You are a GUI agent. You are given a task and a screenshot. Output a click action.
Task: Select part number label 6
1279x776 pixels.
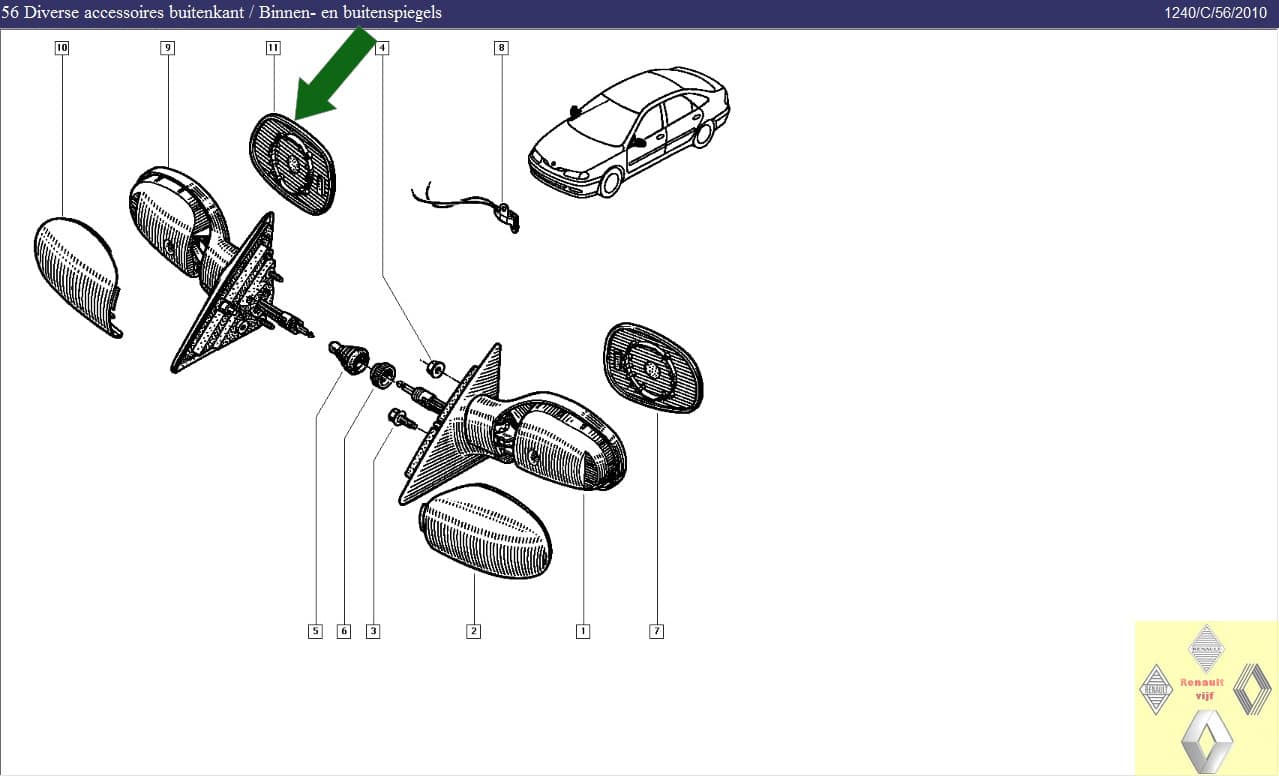click(x=344, y=631)
